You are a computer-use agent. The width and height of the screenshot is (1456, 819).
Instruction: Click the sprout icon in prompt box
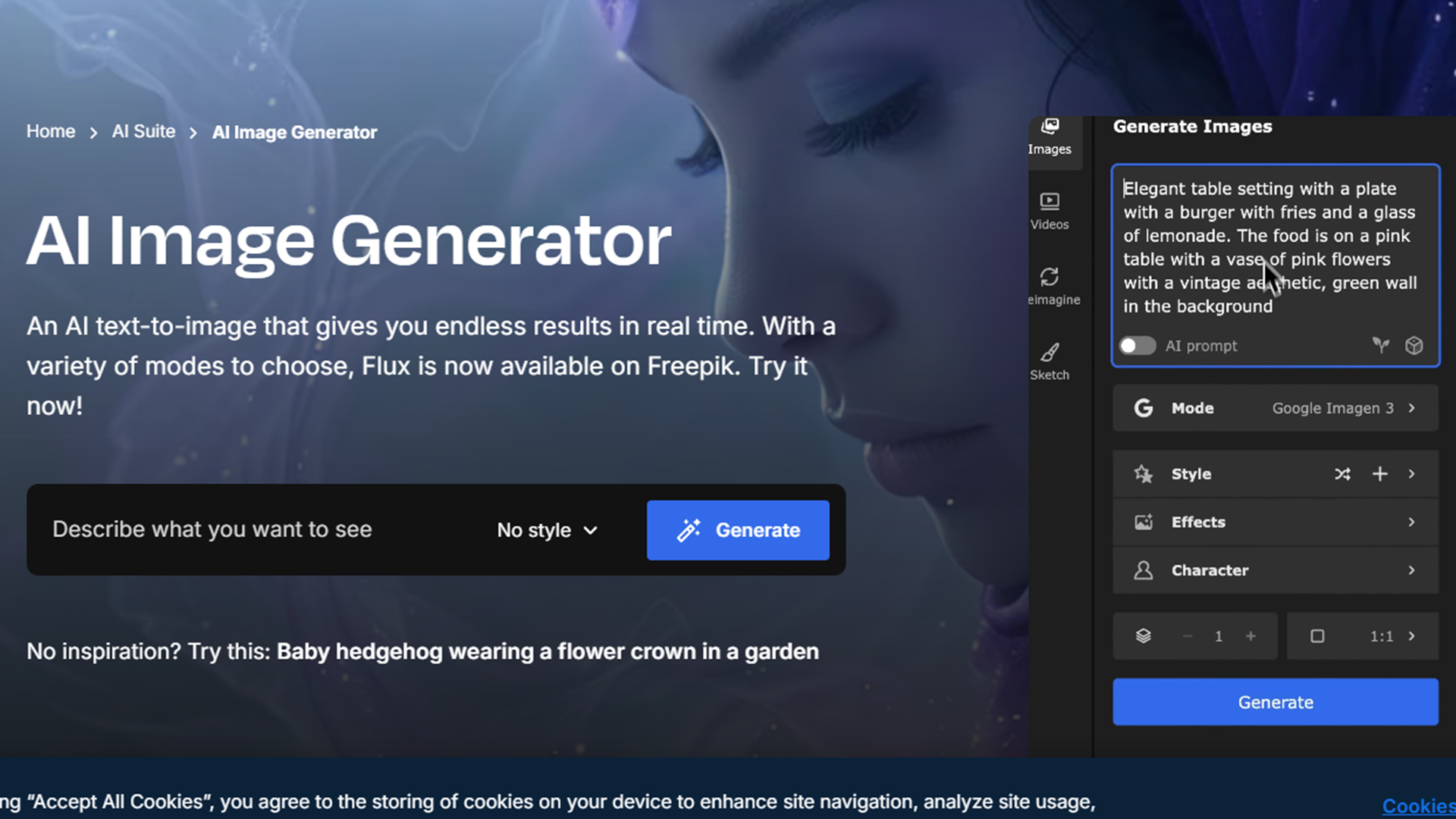click(x=1380, y=346)
